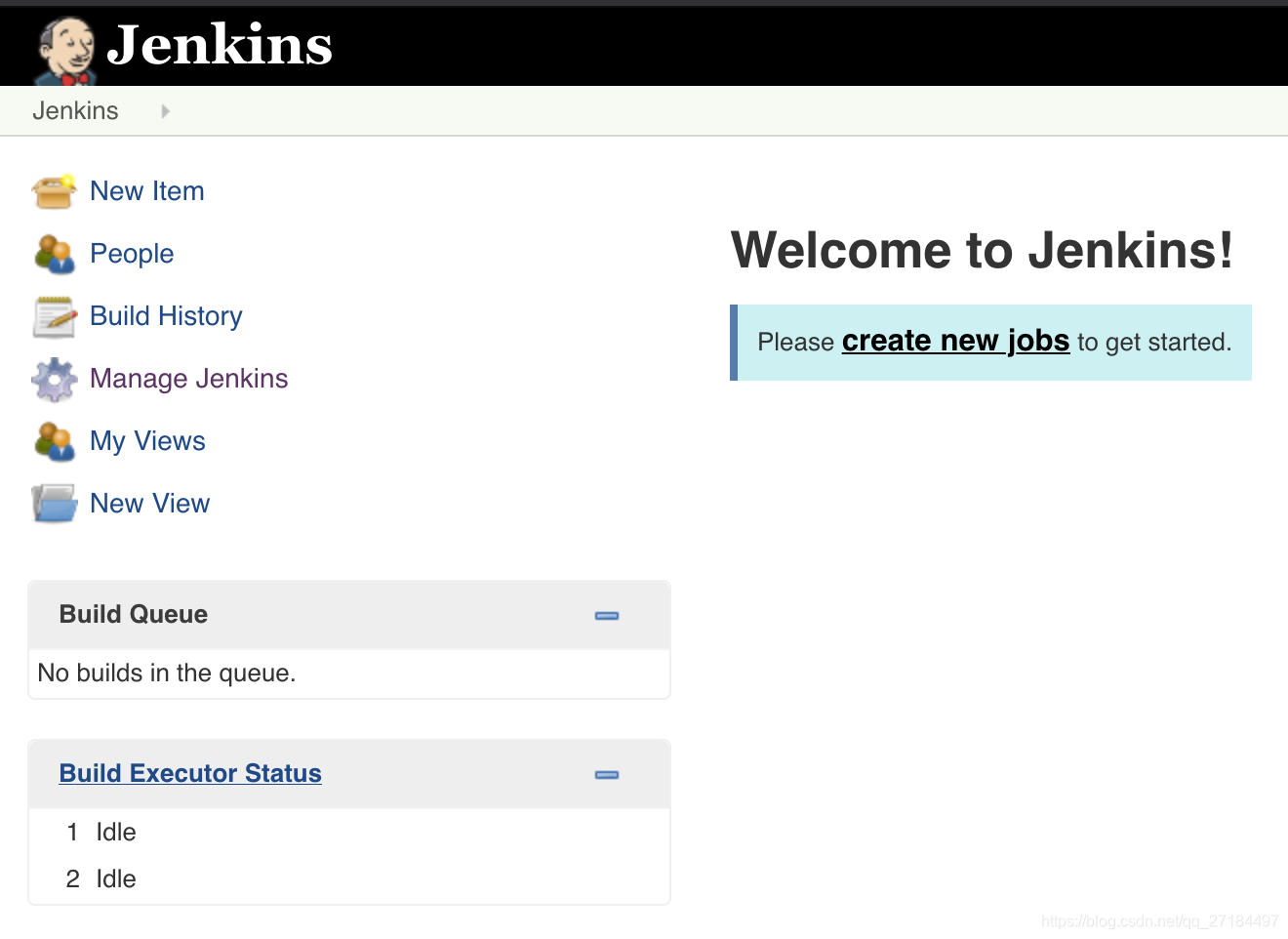Click the Manage Jenkins gear icon
Image resolution: width=1288 pixels, height=939 pixels.
point(54,379)
